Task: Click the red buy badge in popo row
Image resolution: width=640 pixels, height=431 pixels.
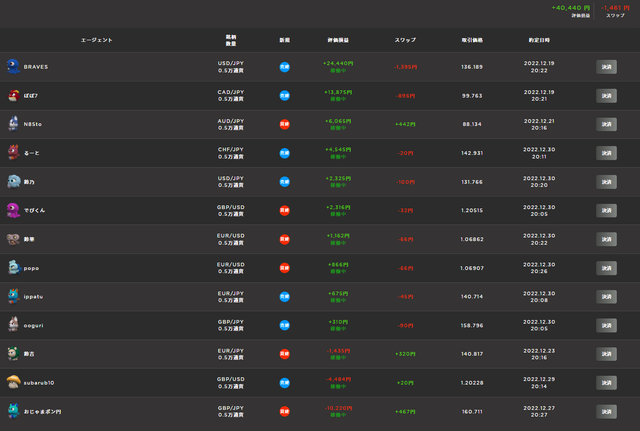Action: pos(284,268)
